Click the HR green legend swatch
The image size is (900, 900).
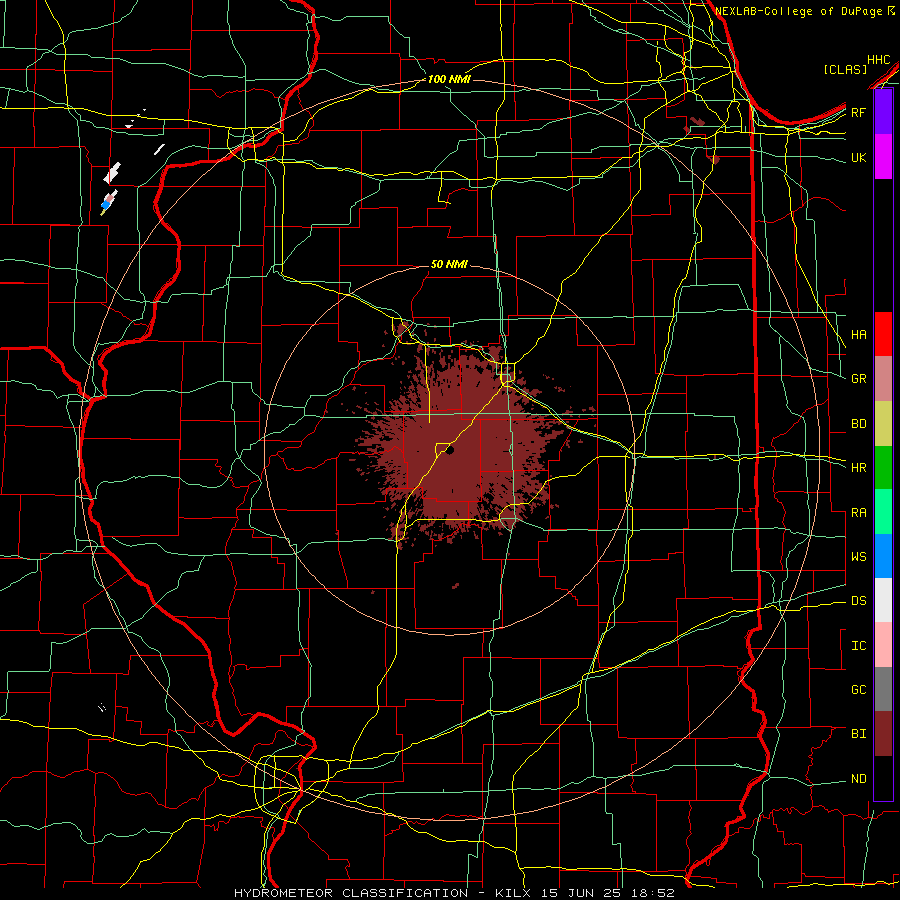pos(883,468)
